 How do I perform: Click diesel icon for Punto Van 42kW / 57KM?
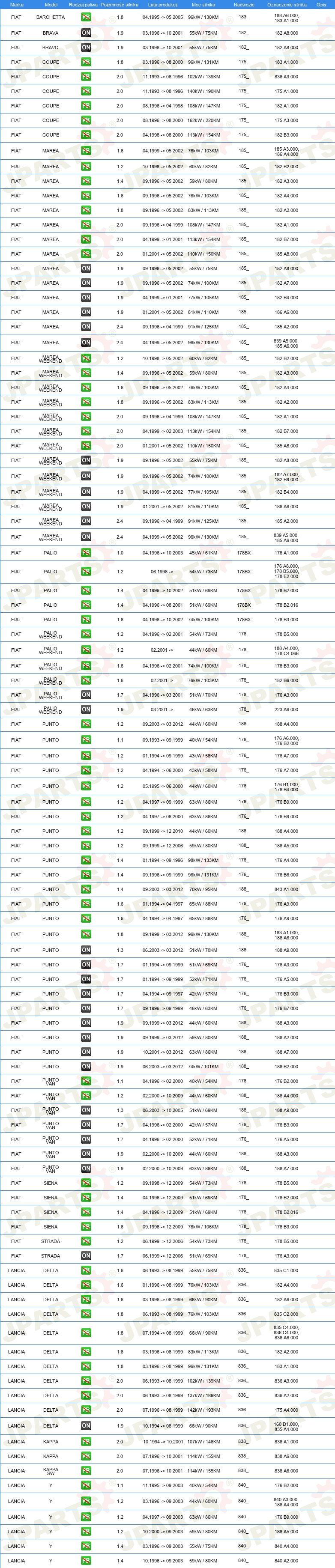(x=86, y=1125)
